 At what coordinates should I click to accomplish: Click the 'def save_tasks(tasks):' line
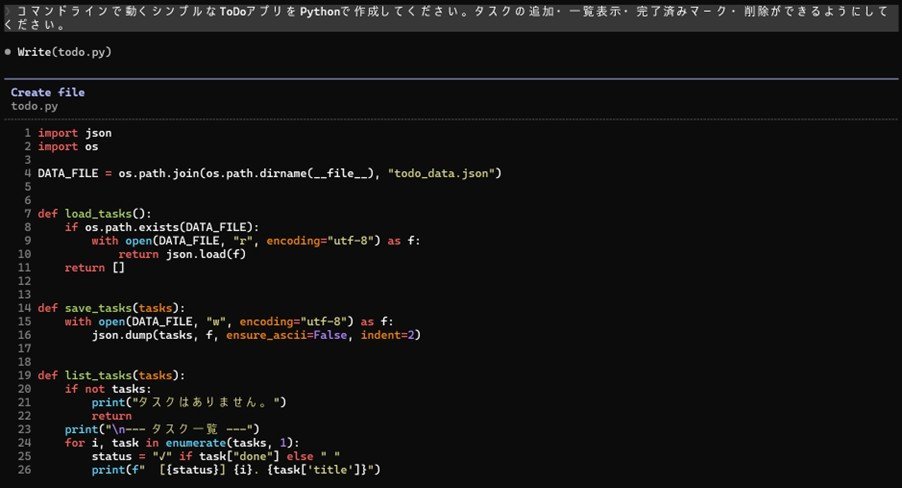click(x=112, y=308)
